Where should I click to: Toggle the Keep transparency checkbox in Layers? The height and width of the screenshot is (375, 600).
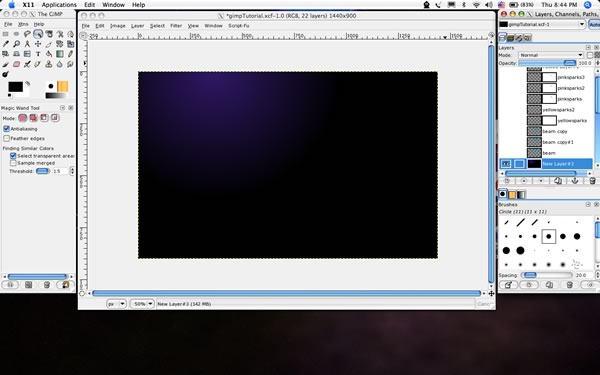pos(590,55)
